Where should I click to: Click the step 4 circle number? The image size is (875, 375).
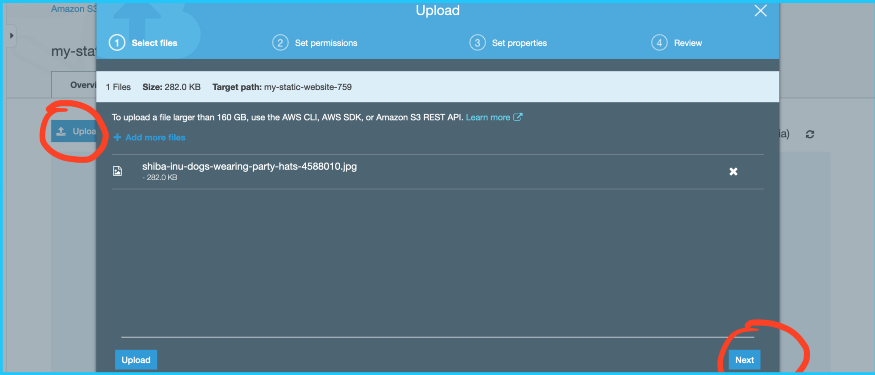pyautogui.click(x=659, y=43)
